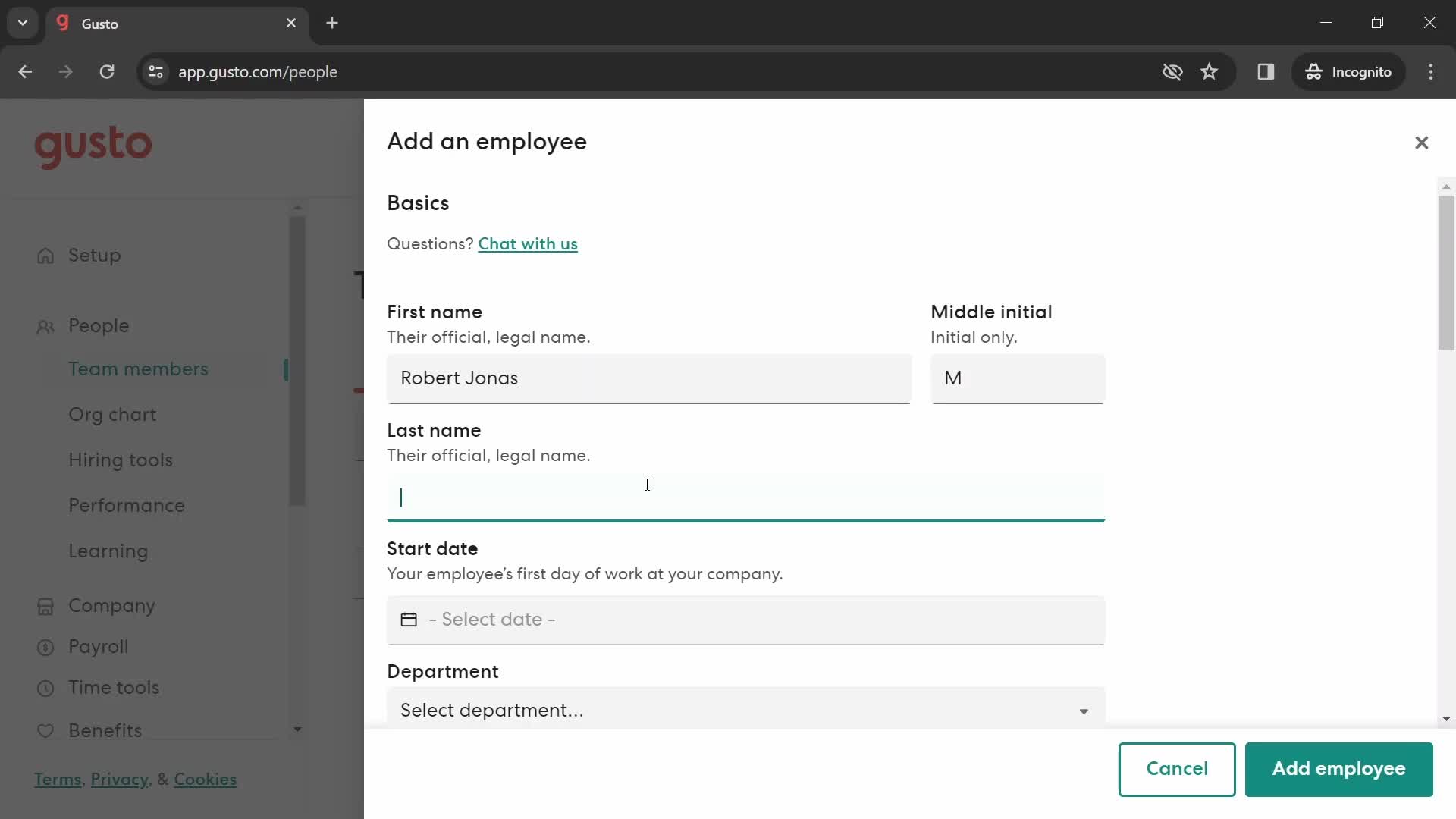Navigate to People section

99,325
